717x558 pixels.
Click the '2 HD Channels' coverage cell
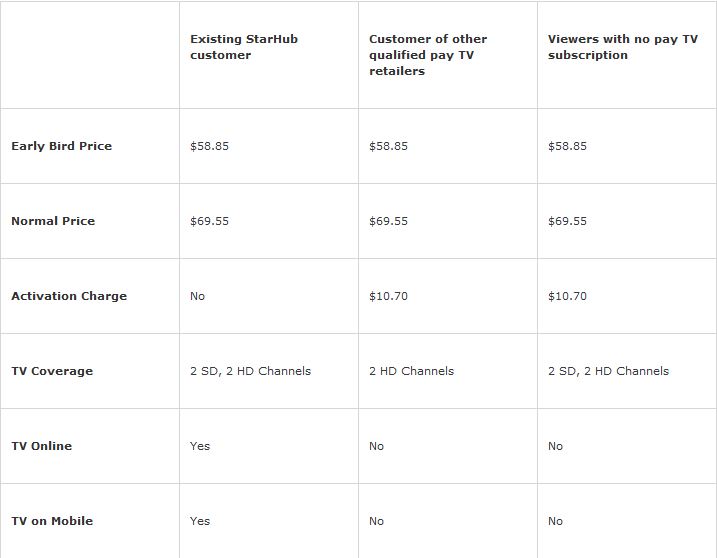pos(412,371)
